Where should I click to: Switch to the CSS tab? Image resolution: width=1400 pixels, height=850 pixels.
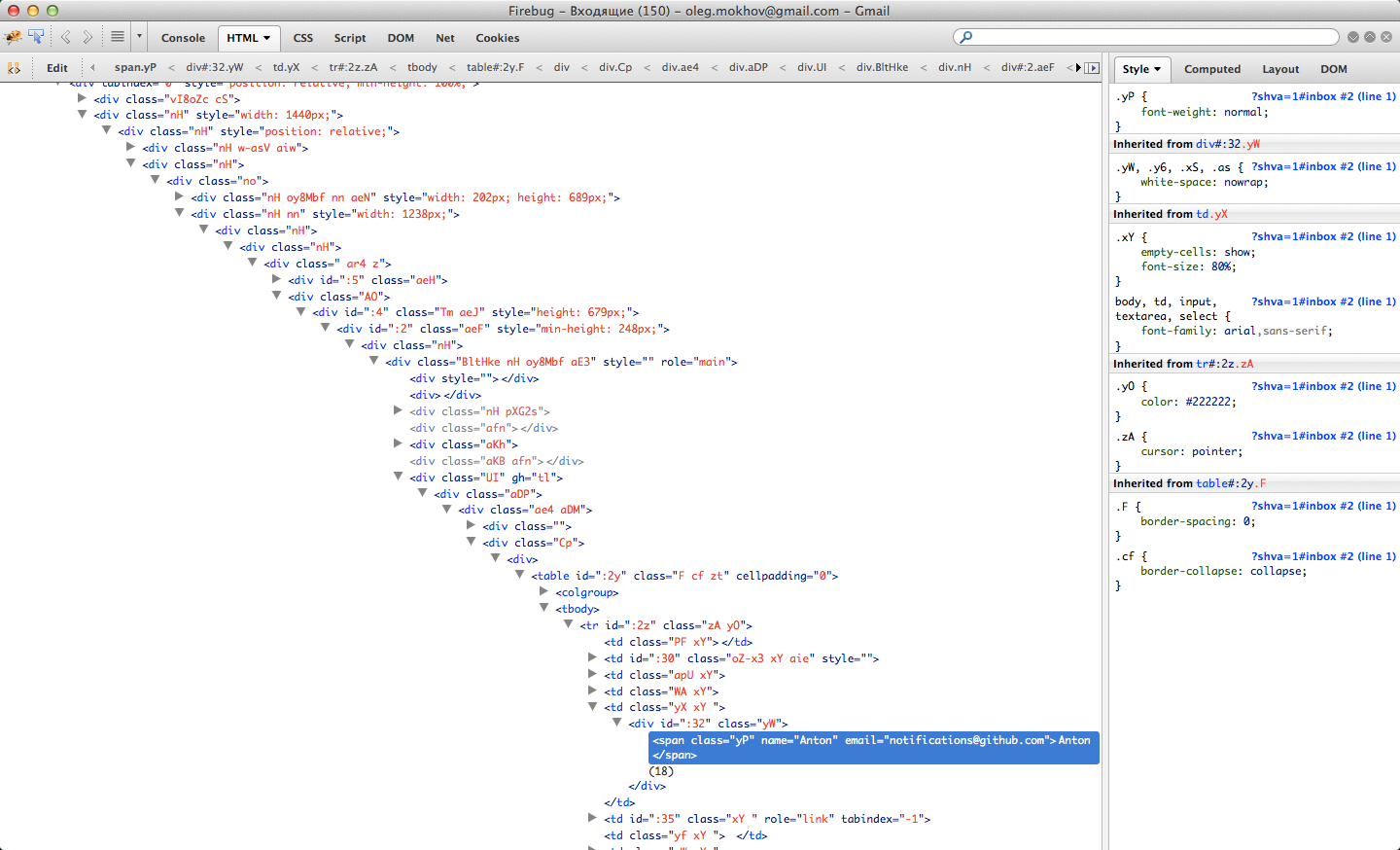click(x=303, y=38)
